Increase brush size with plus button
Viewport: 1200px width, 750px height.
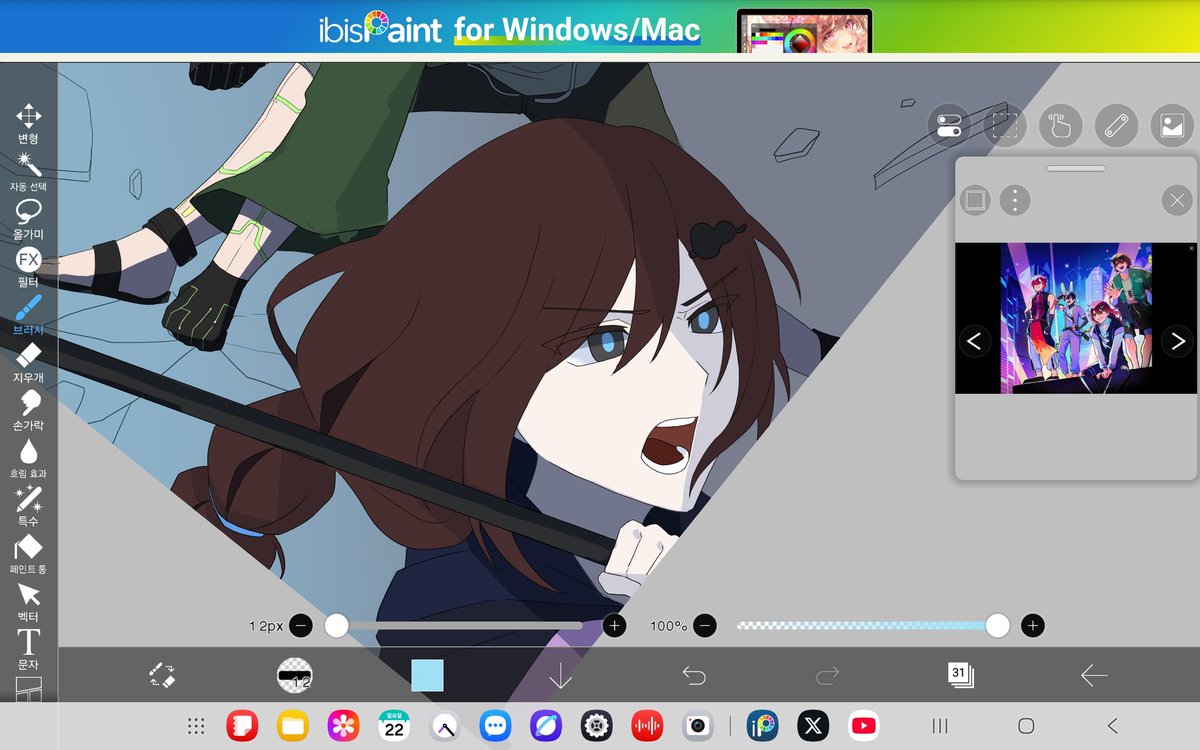click(x=614, y=626)
